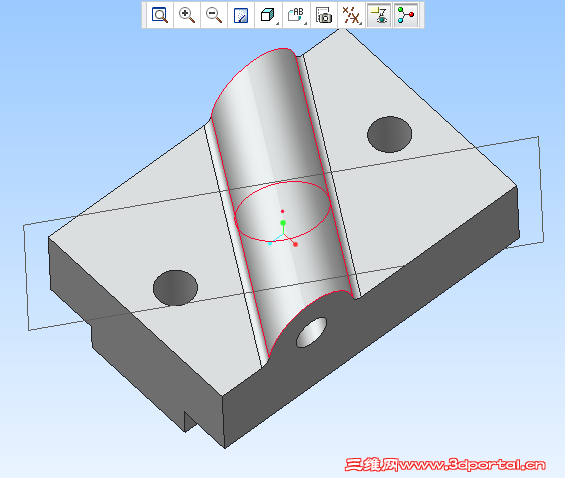
Task: Select the upper-right hole on the block
Action: pos(390,134)
